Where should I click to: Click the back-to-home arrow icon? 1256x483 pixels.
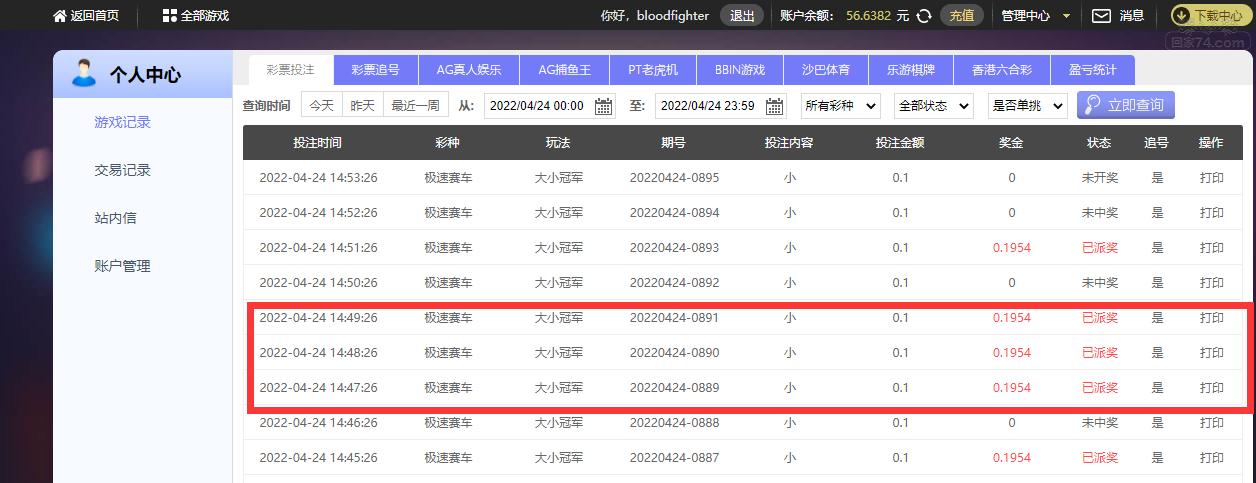[58, 16]
